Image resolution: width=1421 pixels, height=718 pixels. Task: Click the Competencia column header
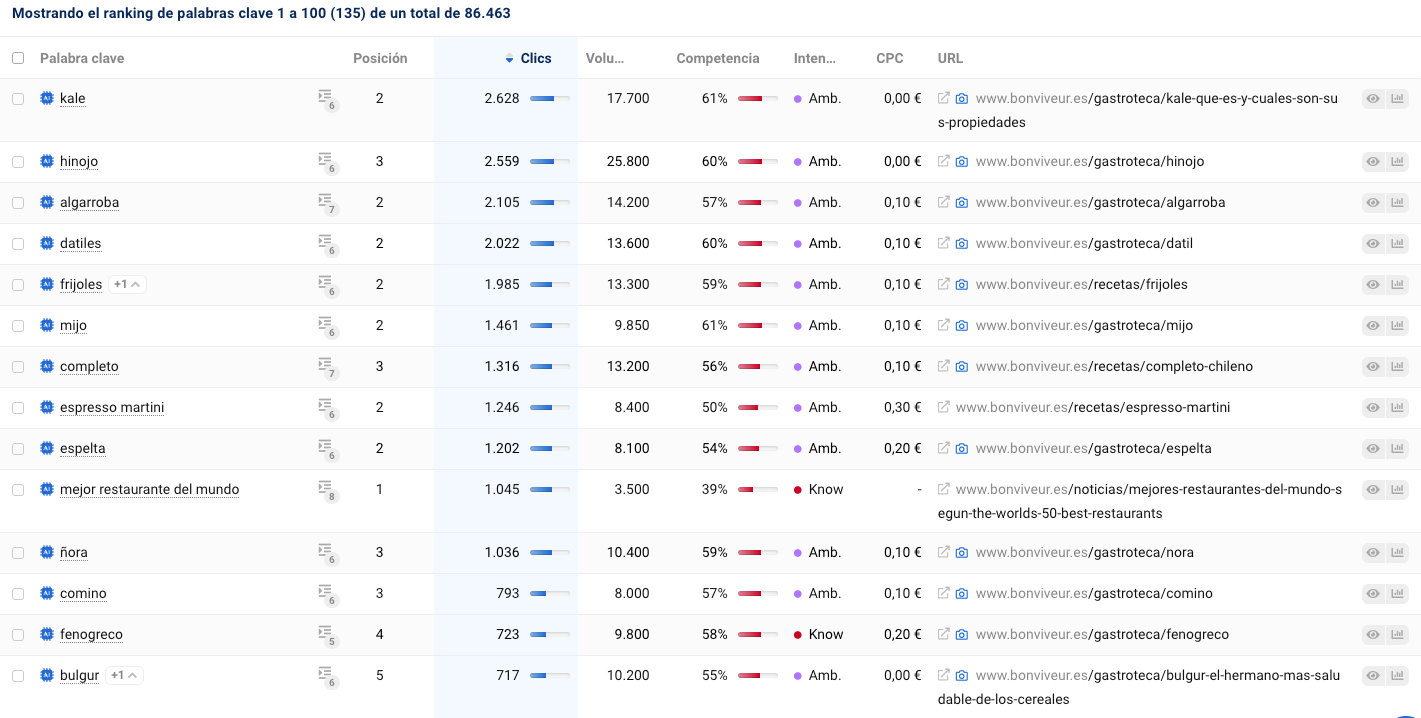point(717,58)
